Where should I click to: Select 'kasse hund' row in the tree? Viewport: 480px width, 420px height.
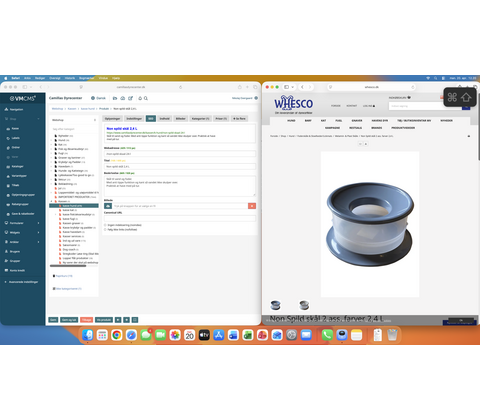74,206
